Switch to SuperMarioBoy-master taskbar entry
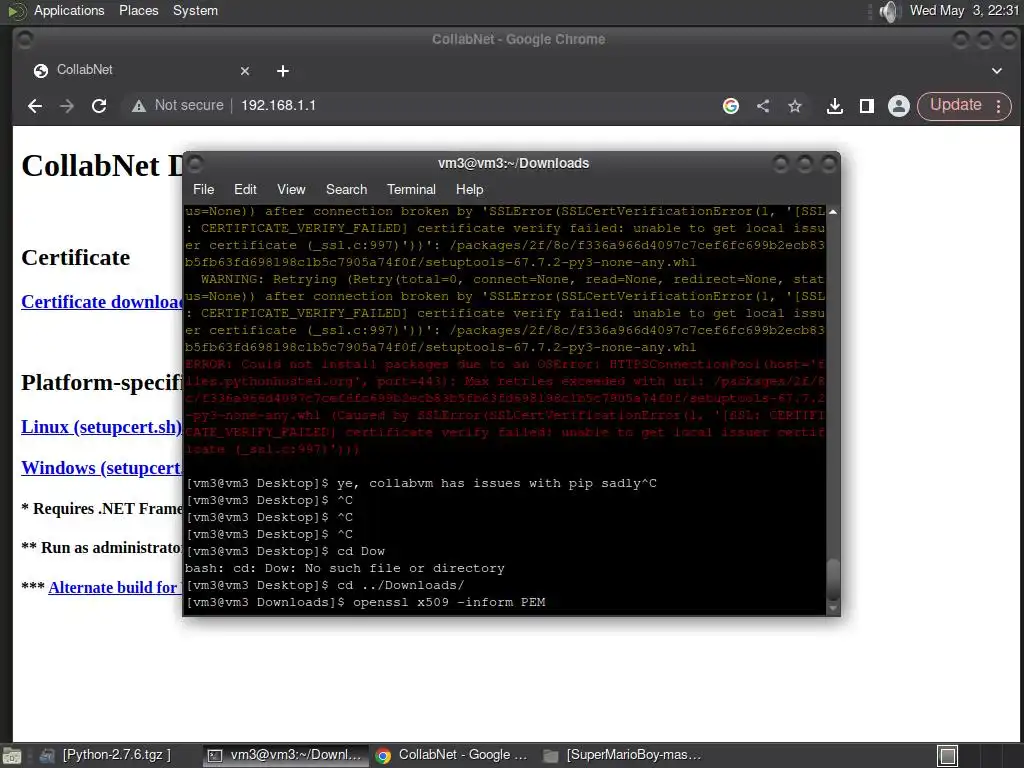The image size is (1024, 768). tap(623, 755)
